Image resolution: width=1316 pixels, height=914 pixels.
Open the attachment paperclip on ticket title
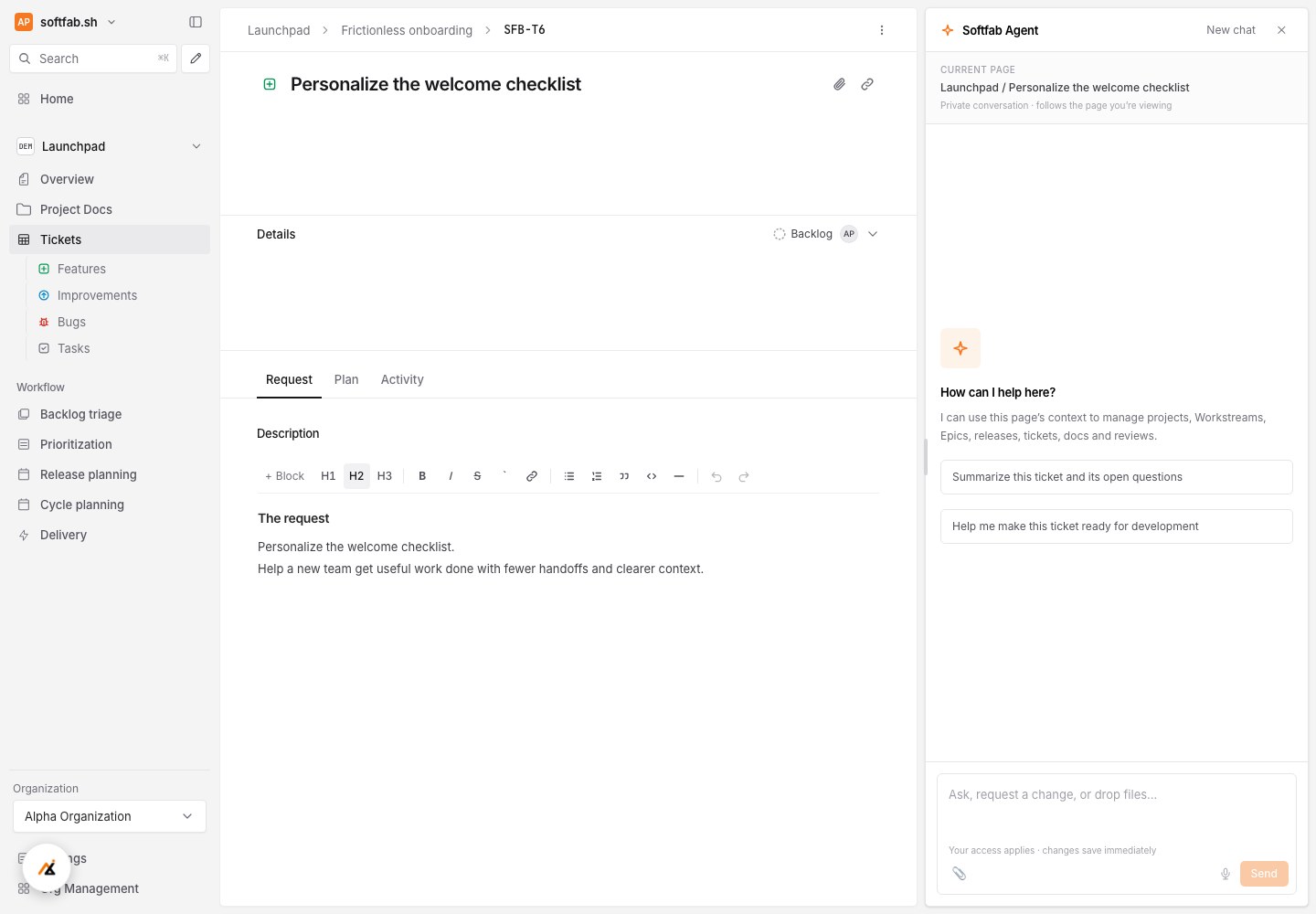(x=839, y=84)
